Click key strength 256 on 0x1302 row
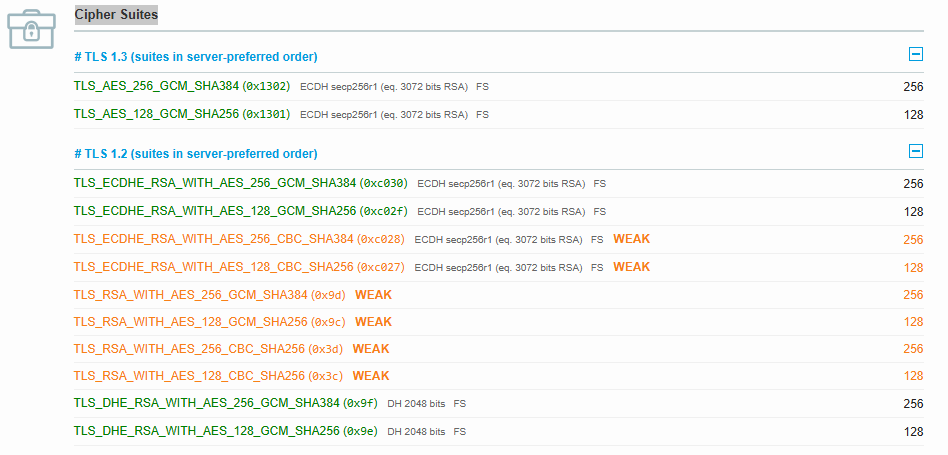 [914, 87]
